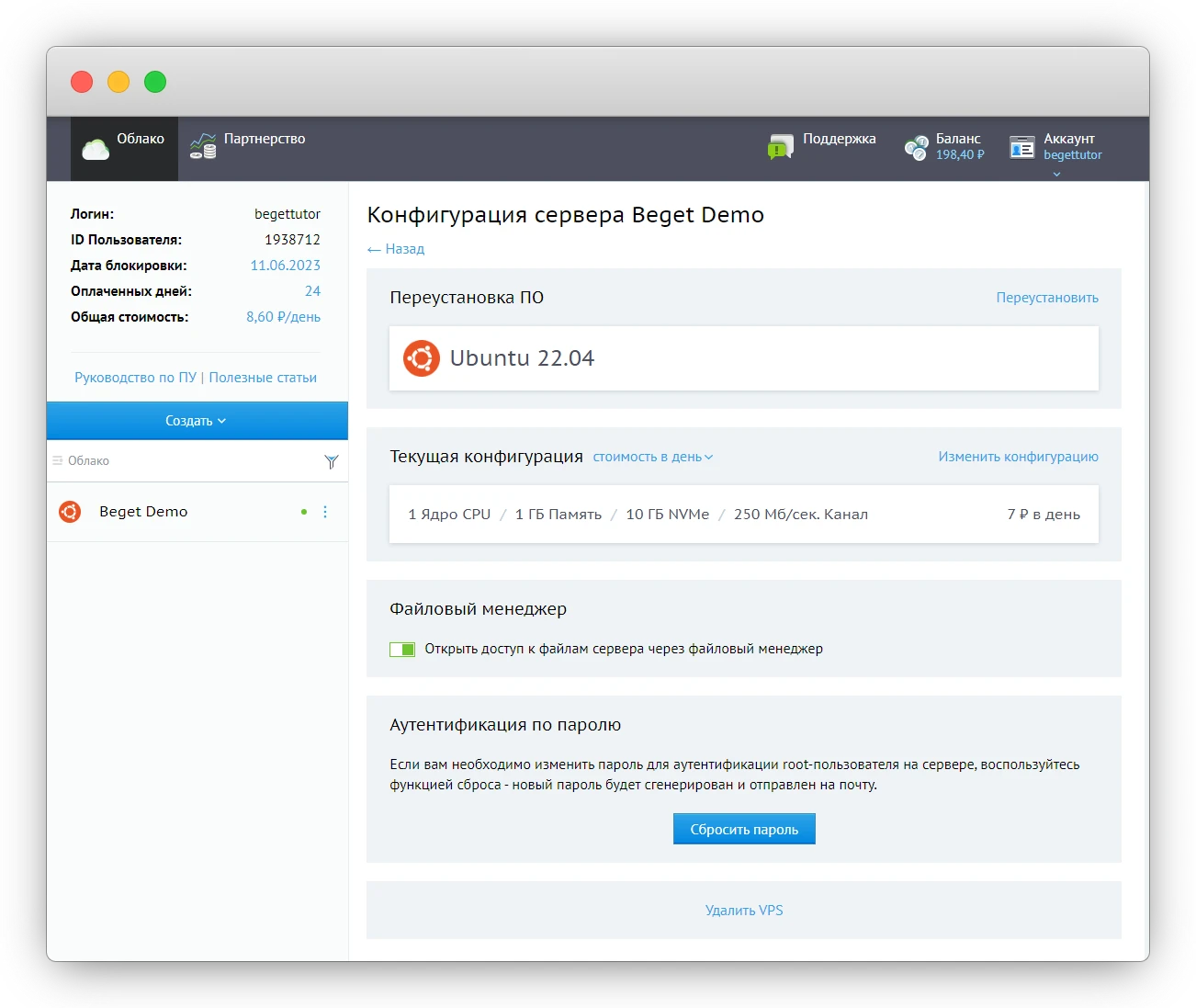The height and width of the screenshot is (1008, 1196).
Task: Click the Аккаунт profile card icon
Action: click(1022, 147)
